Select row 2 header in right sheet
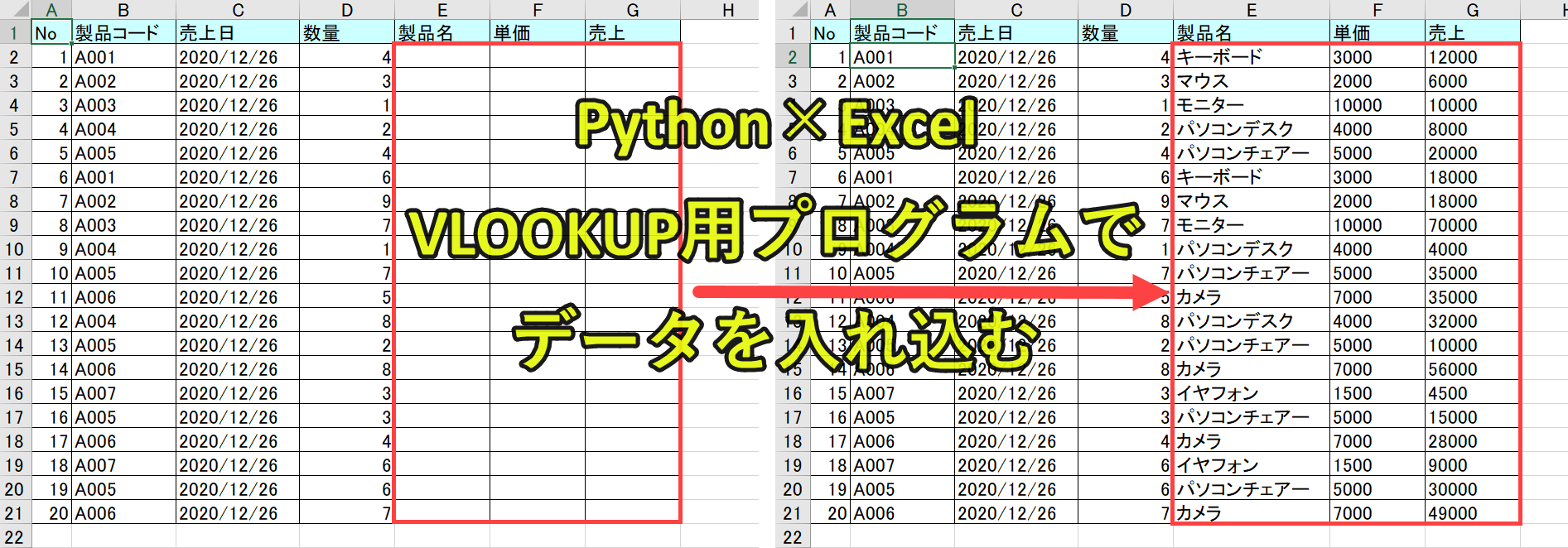The width and height of the screenshot is (1568, 548). click(x=794, y=57)
